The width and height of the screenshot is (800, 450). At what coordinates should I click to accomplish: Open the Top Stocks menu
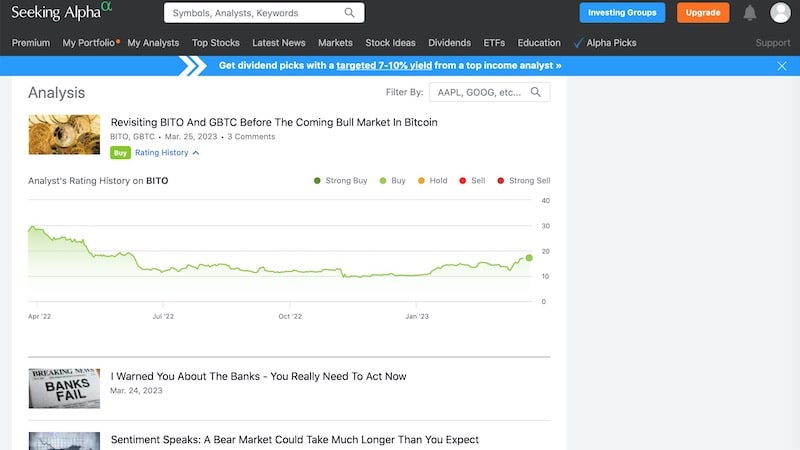click(x=215, y=43)
